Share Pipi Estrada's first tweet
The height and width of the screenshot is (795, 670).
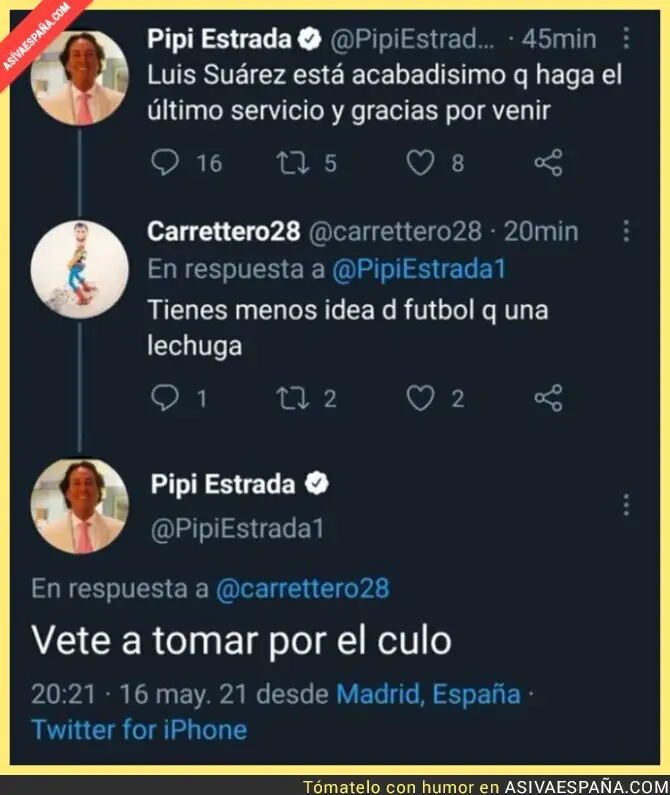[x=548, y=163]
